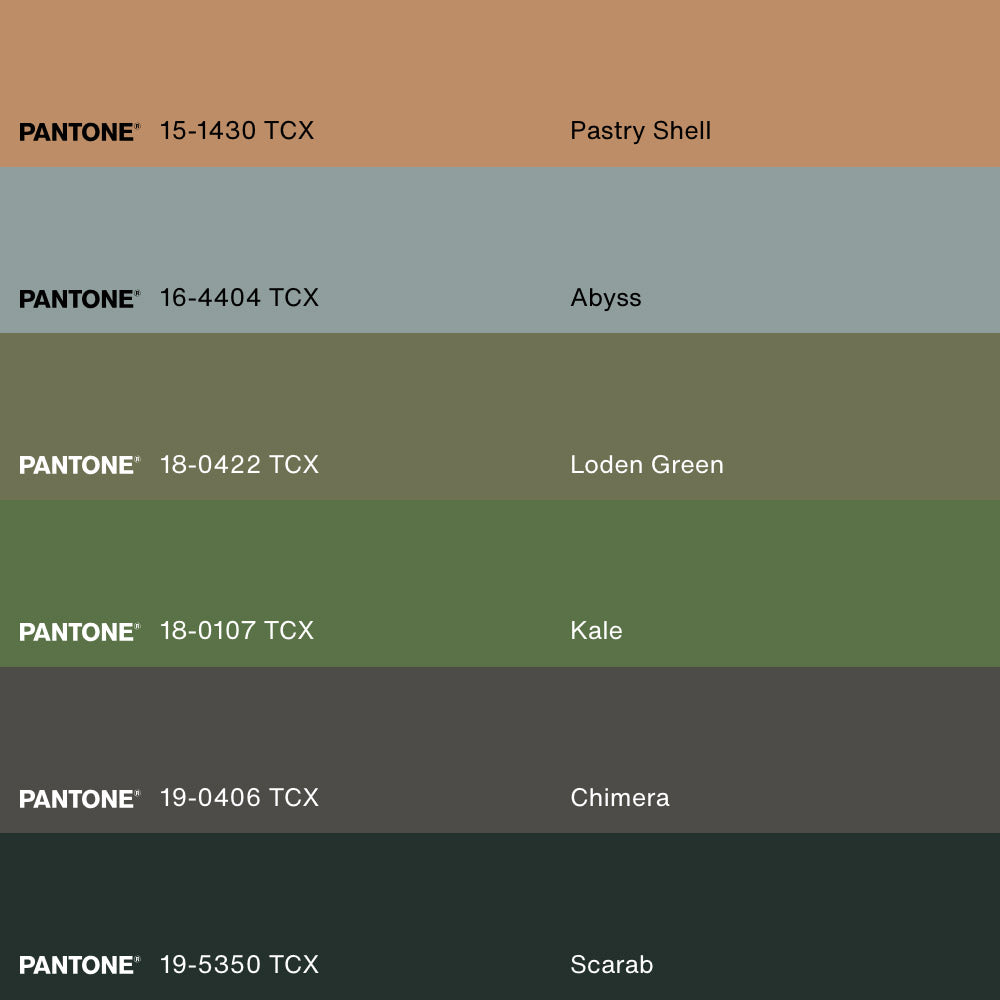Select the Pastry Shell color name
This screenshot has width=1000, height=1000.
pos(640,131)
